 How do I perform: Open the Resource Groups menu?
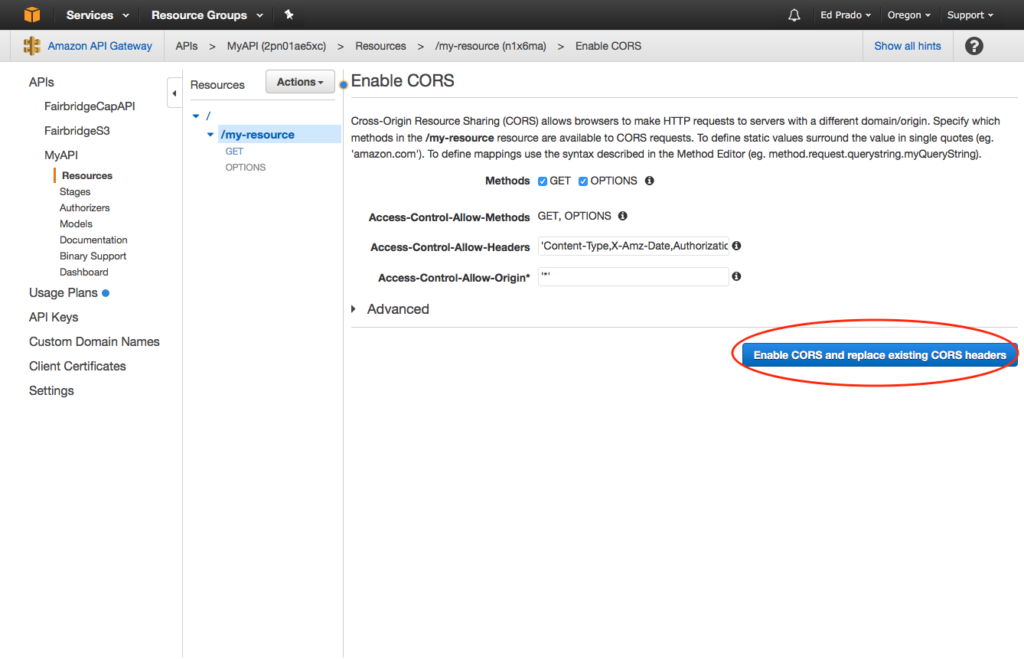(200, 14)
